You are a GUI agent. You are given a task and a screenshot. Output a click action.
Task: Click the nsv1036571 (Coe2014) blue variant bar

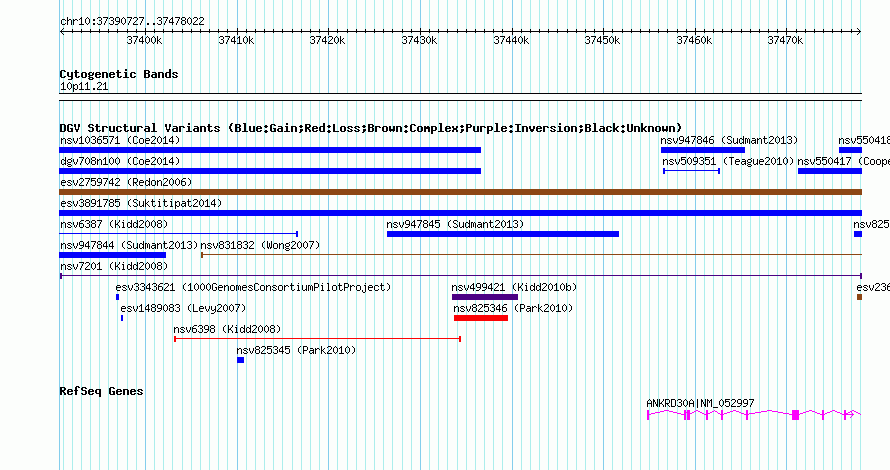[270, 150]
